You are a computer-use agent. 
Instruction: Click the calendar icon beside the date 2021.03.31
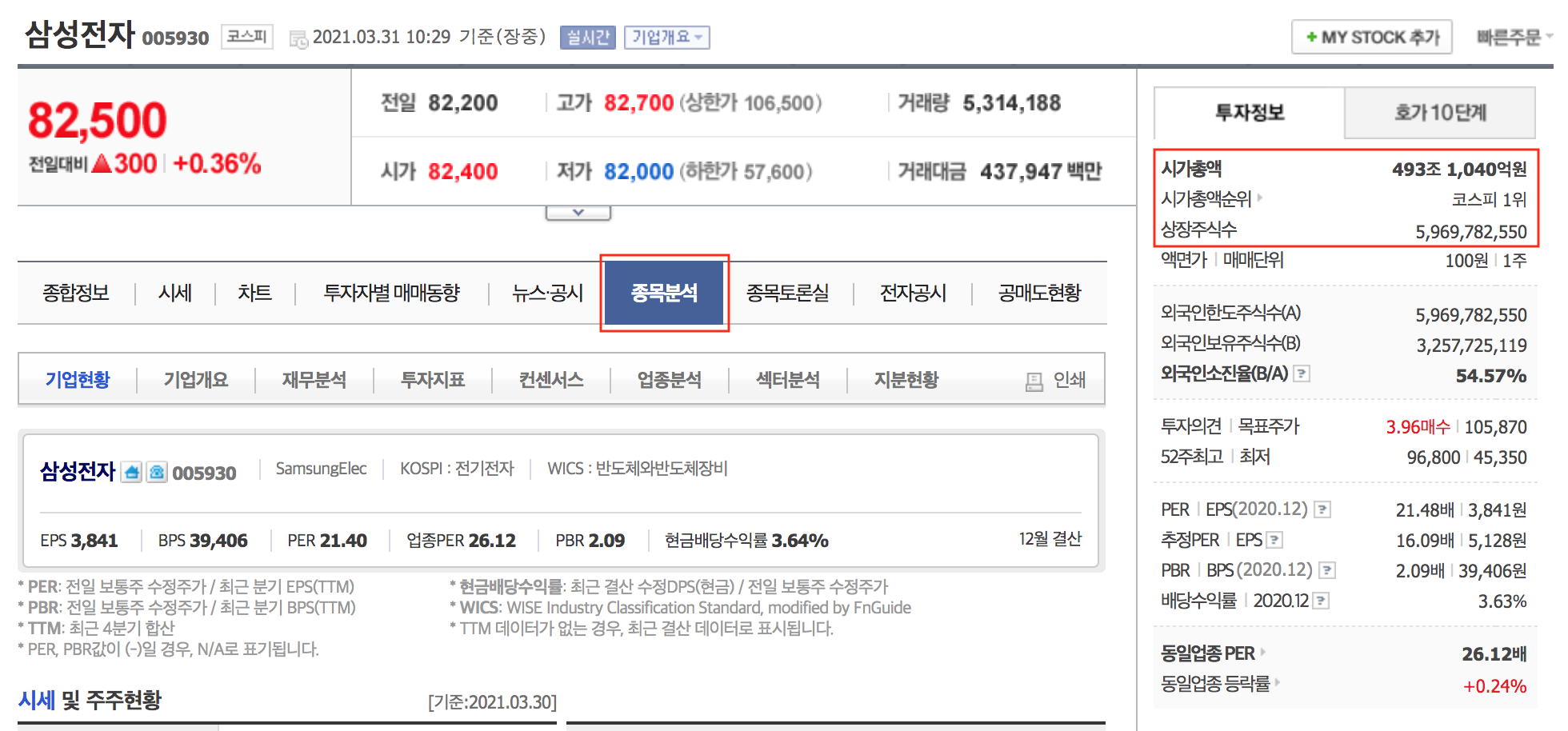298,37
